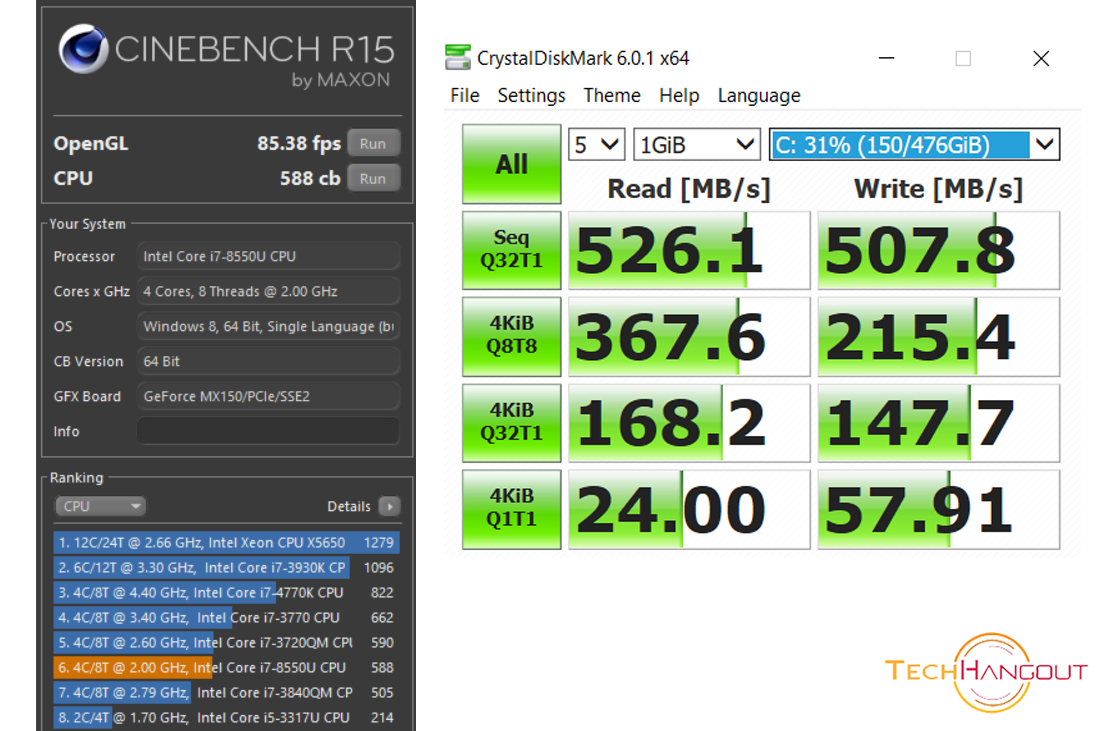Click the OS field showing Windows 8
This screenshot has width=1100, height=731.
pos(268,326)
